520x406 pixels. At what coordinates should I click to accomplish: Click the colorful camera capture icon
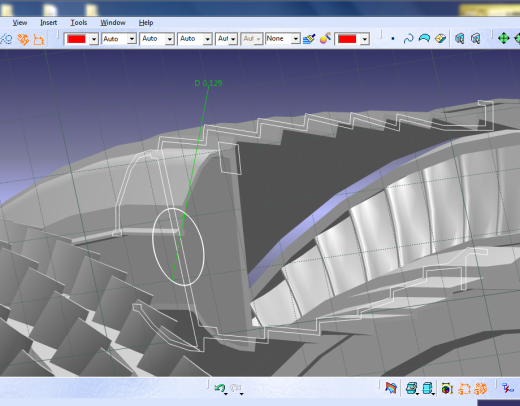click(447, 388)
